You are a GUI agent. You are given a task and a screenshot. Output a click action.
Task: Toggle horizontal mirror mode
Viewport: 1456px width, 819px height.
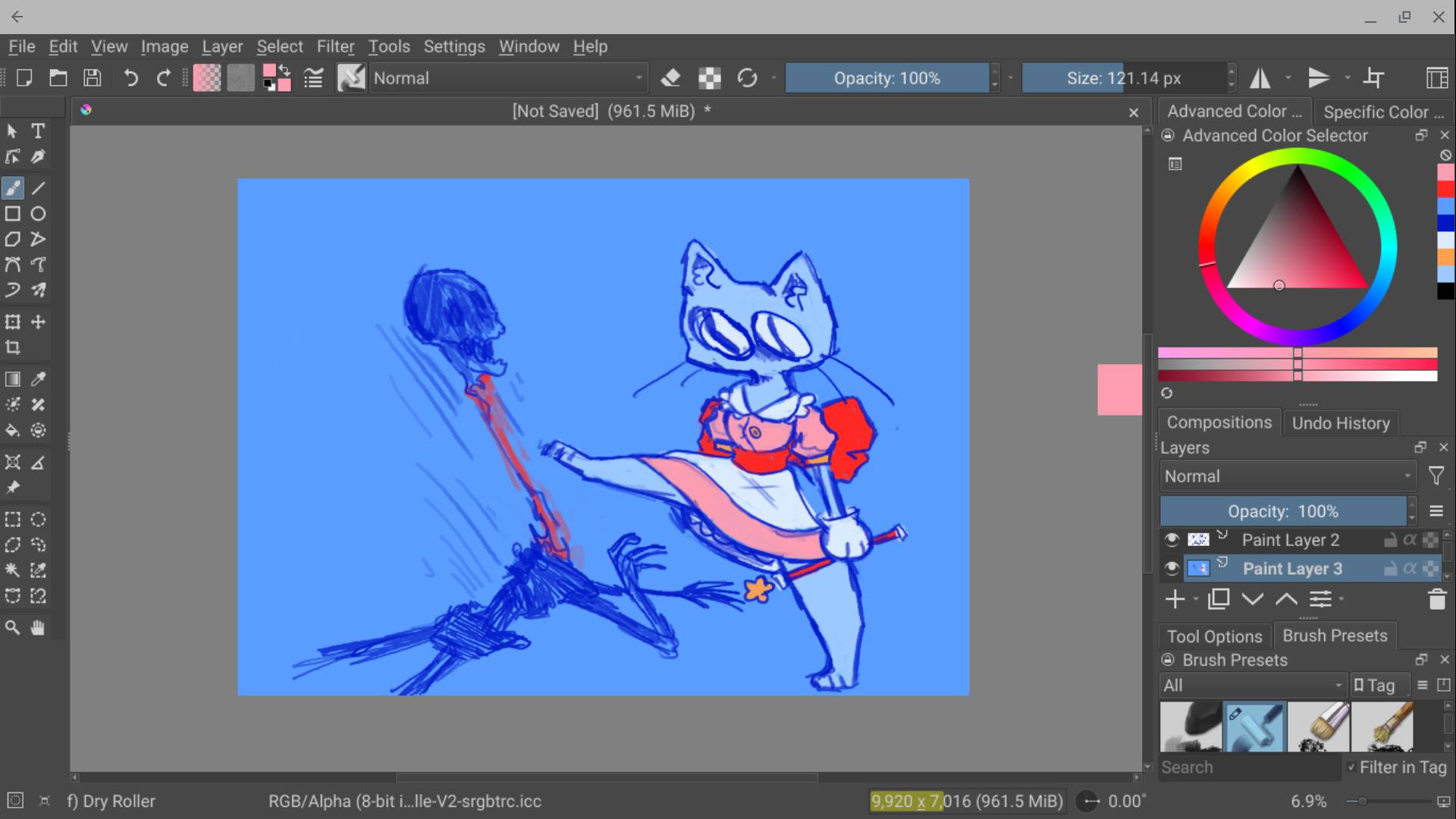[x=1260, y=78]
